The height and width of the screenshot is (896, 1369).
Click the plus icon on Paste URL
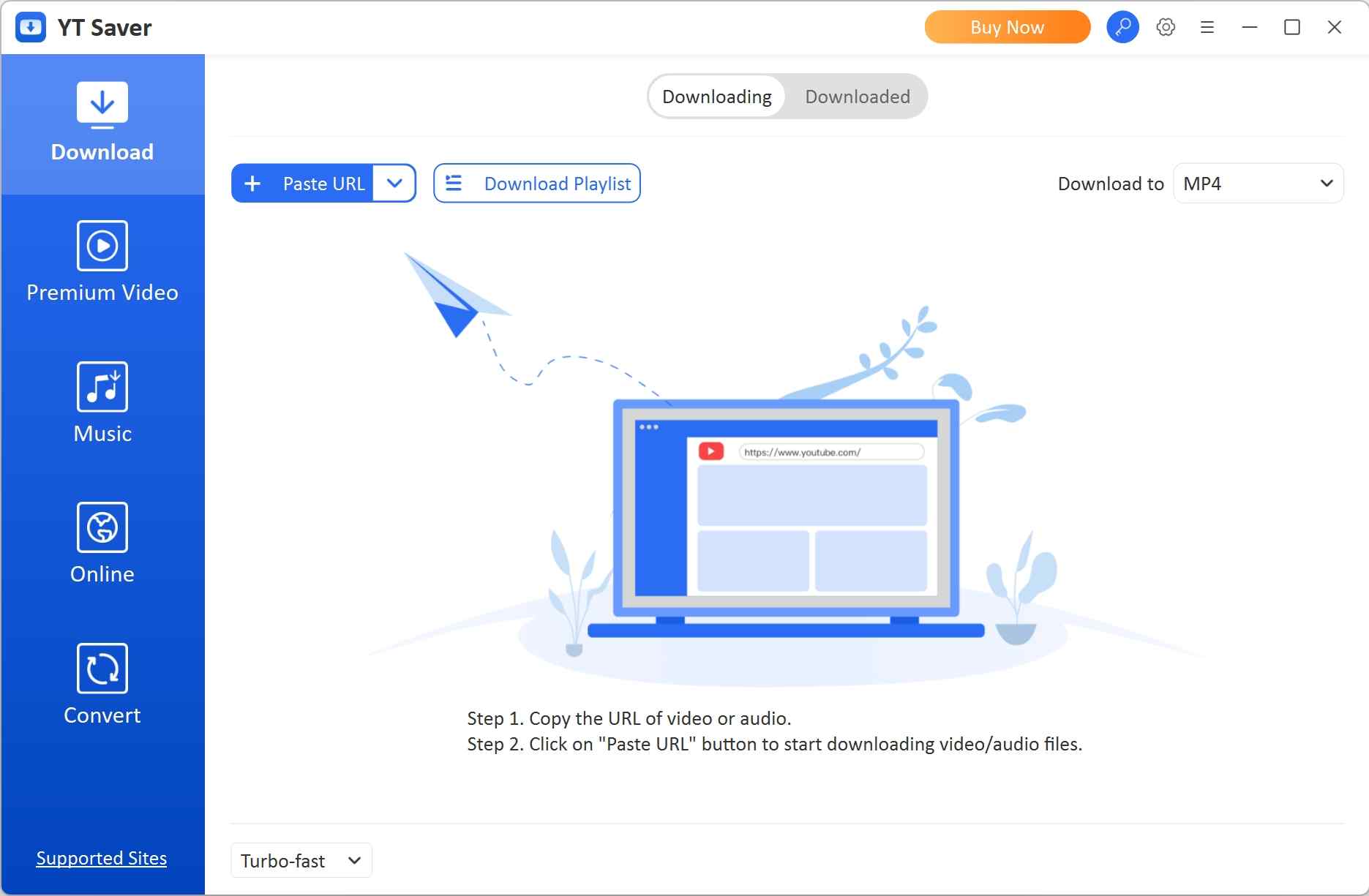252,183
